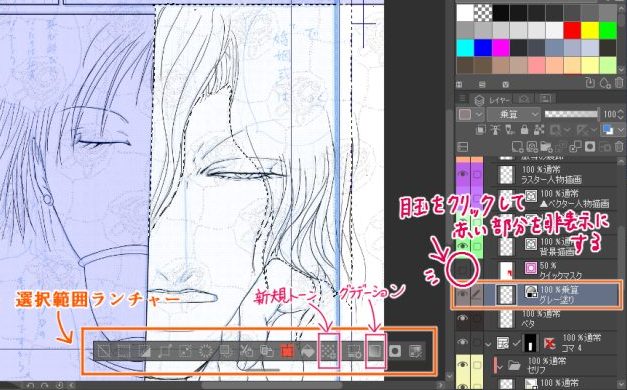The image size is (627, 390).
Task: Click Replace color icon under color set
Action: [590, 83]
